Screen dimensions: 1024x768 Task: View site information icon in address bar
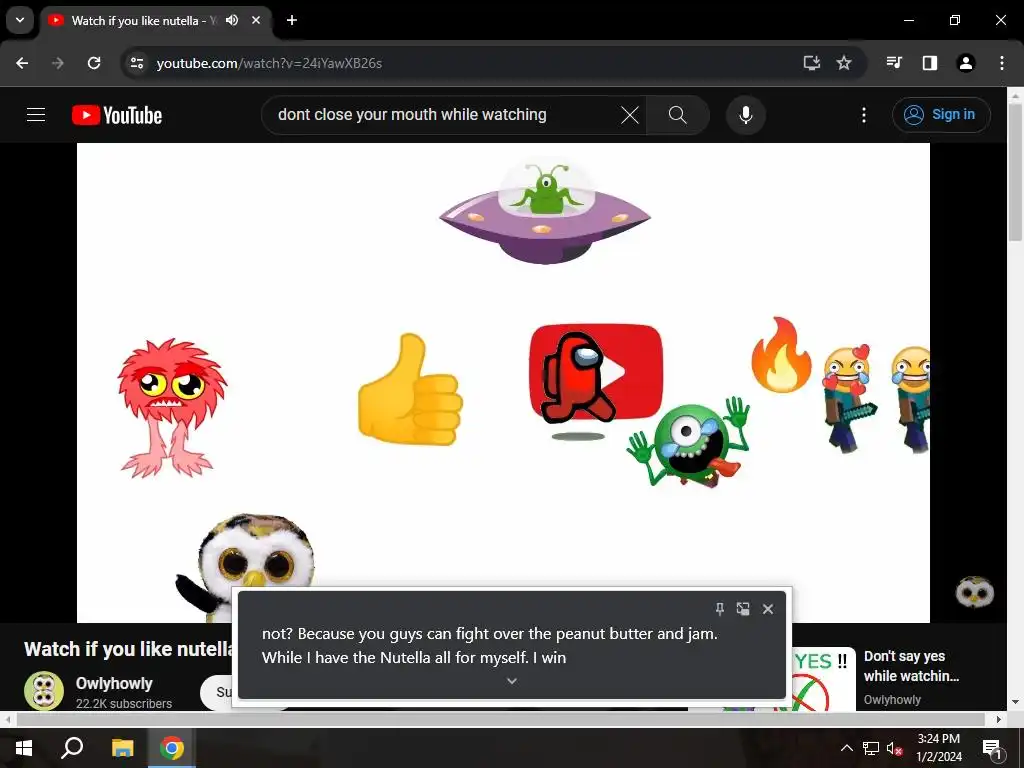click(x=136, y=63)
